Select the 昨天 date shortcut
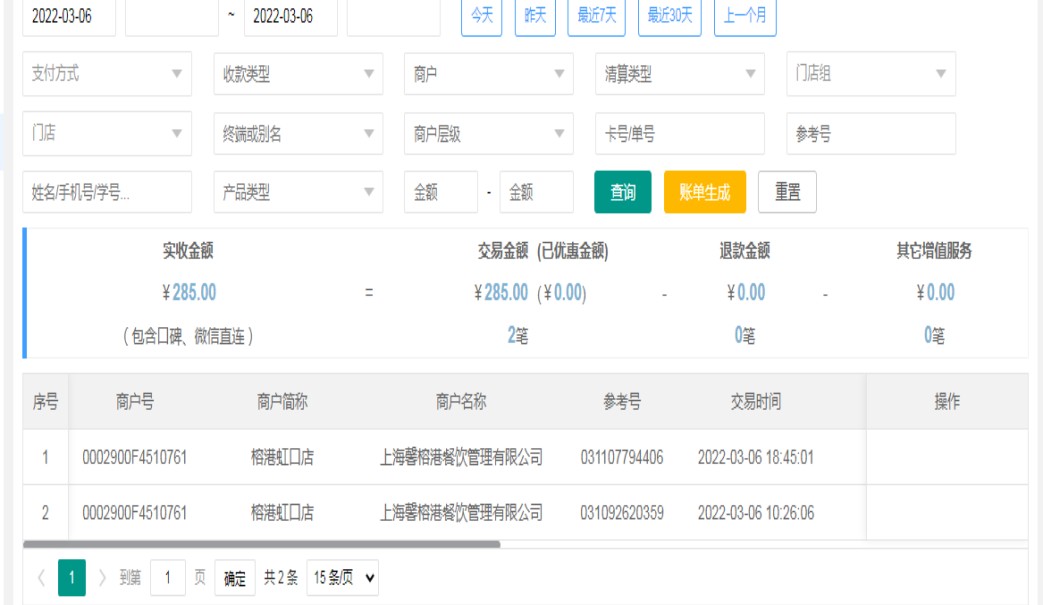This screenshot has height=605, width=1043. pos(535,16)
